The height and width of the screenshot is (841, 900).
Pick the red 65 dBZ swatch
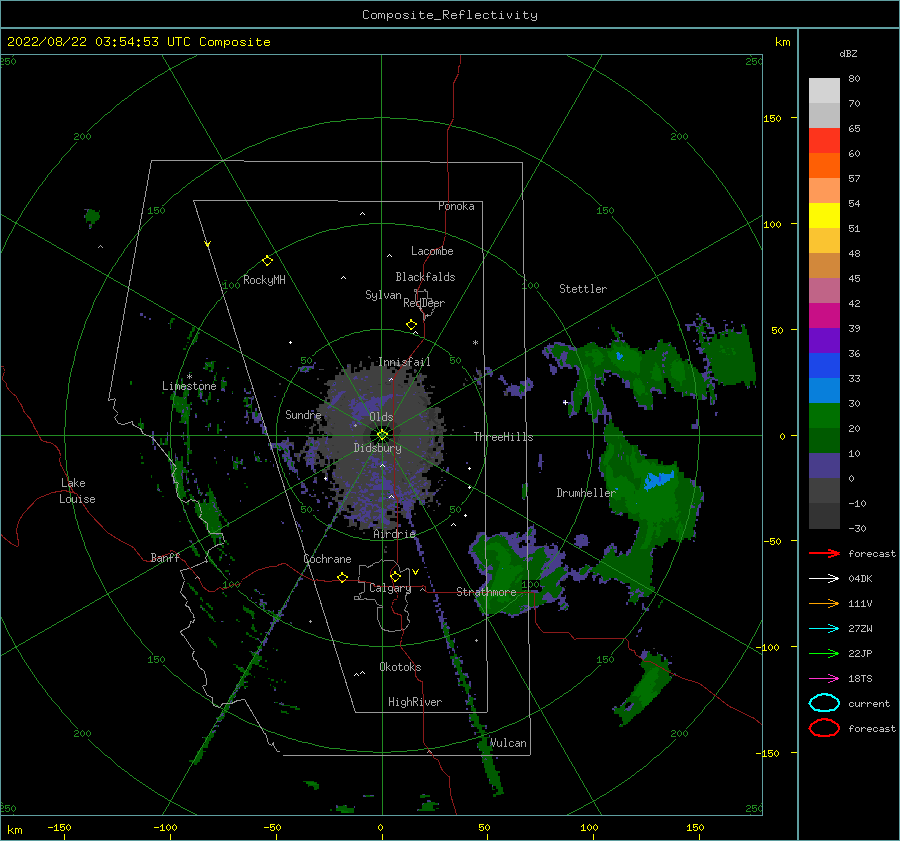point(824,141)
